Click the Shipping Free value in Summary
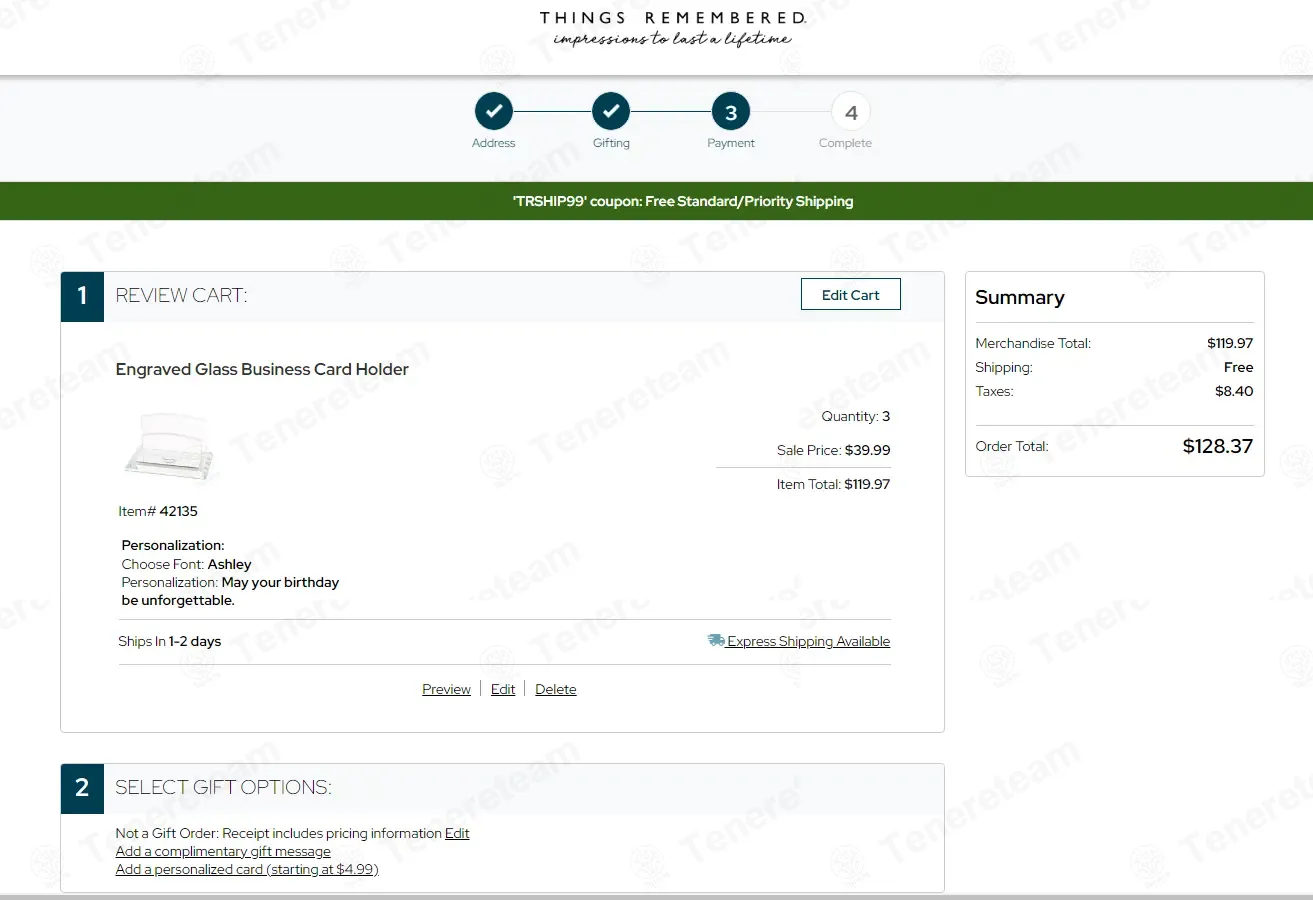Viewport: 1313px width, 900px height. coord(1238,367)
